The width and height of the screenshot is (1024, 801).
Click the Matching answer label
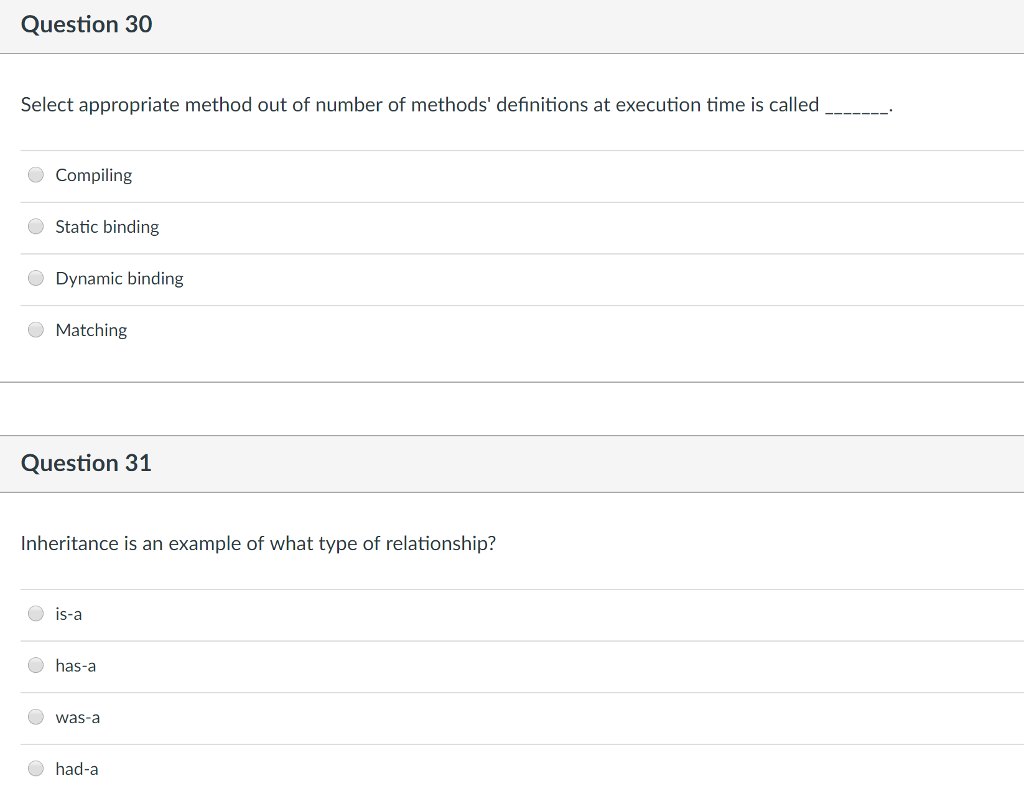point(90,330)
